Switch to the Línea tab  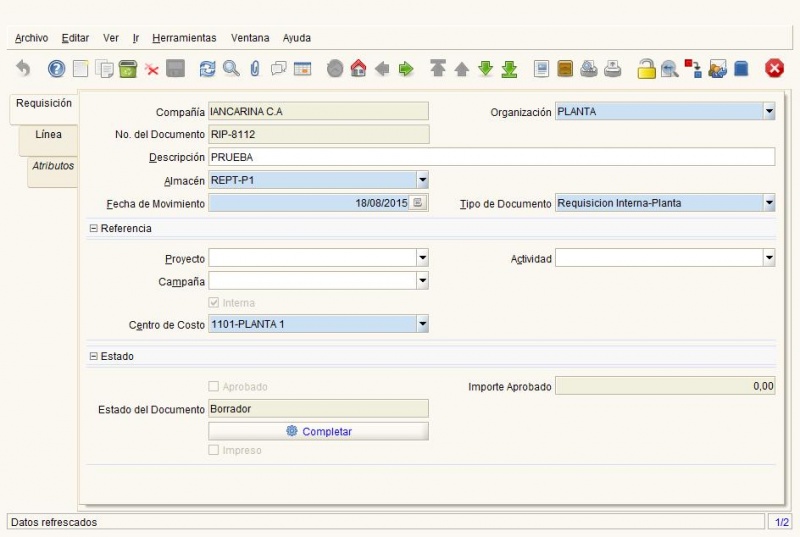coord(48,135)
